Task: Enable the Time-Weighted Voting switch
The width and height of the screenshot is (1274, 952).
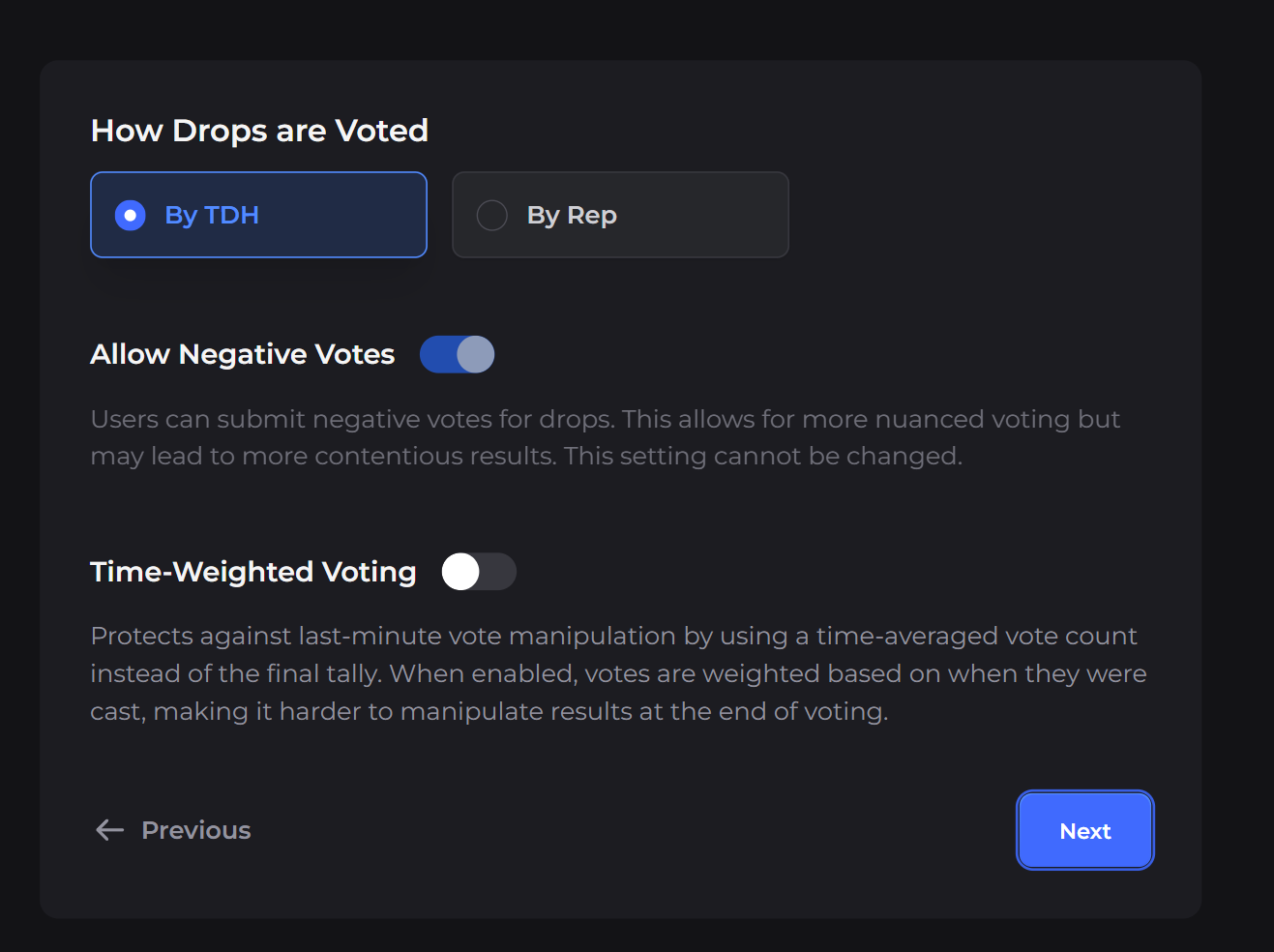Action: [479, 572]
